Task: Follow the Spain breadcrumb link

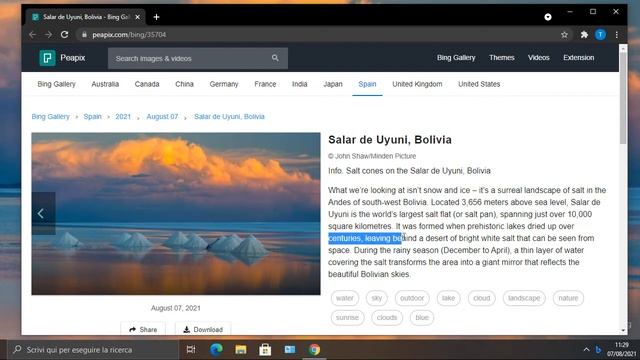Action: click(x=92, y=116)
